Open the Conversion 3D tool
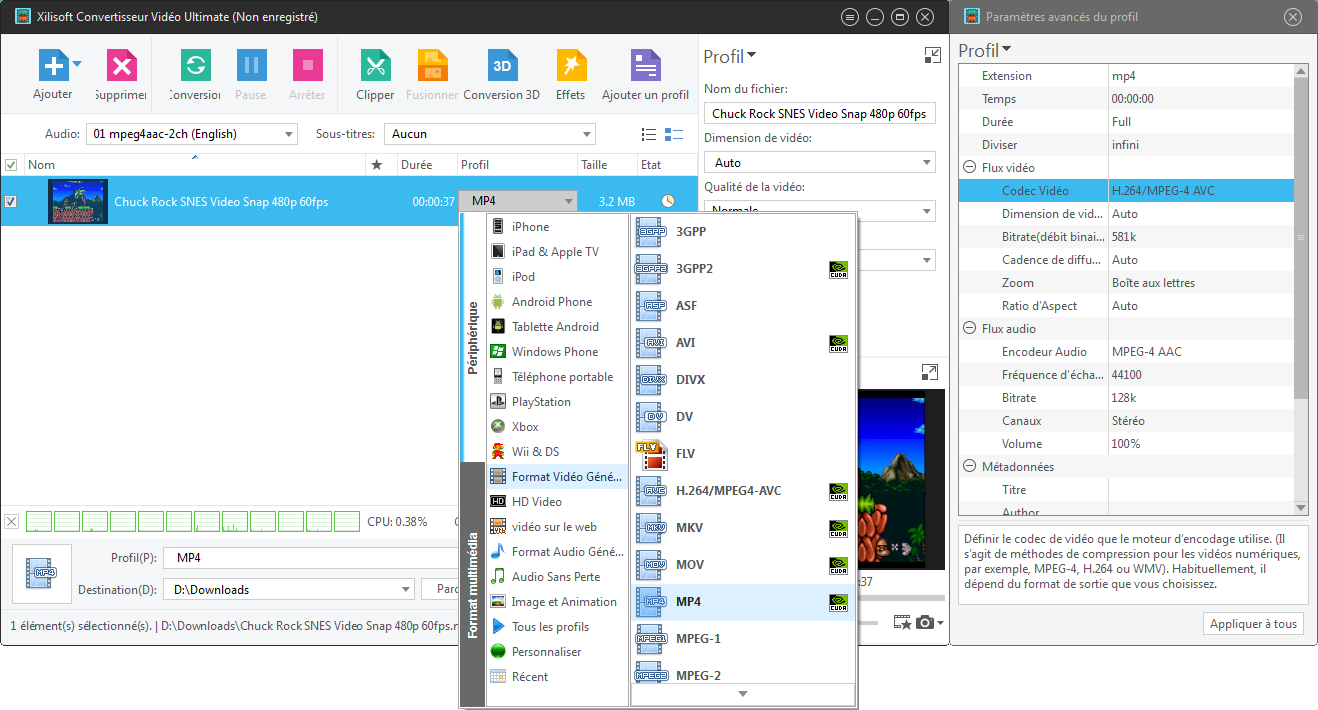Viewport: 1318px width, 710px height. [x=502, y=67]
